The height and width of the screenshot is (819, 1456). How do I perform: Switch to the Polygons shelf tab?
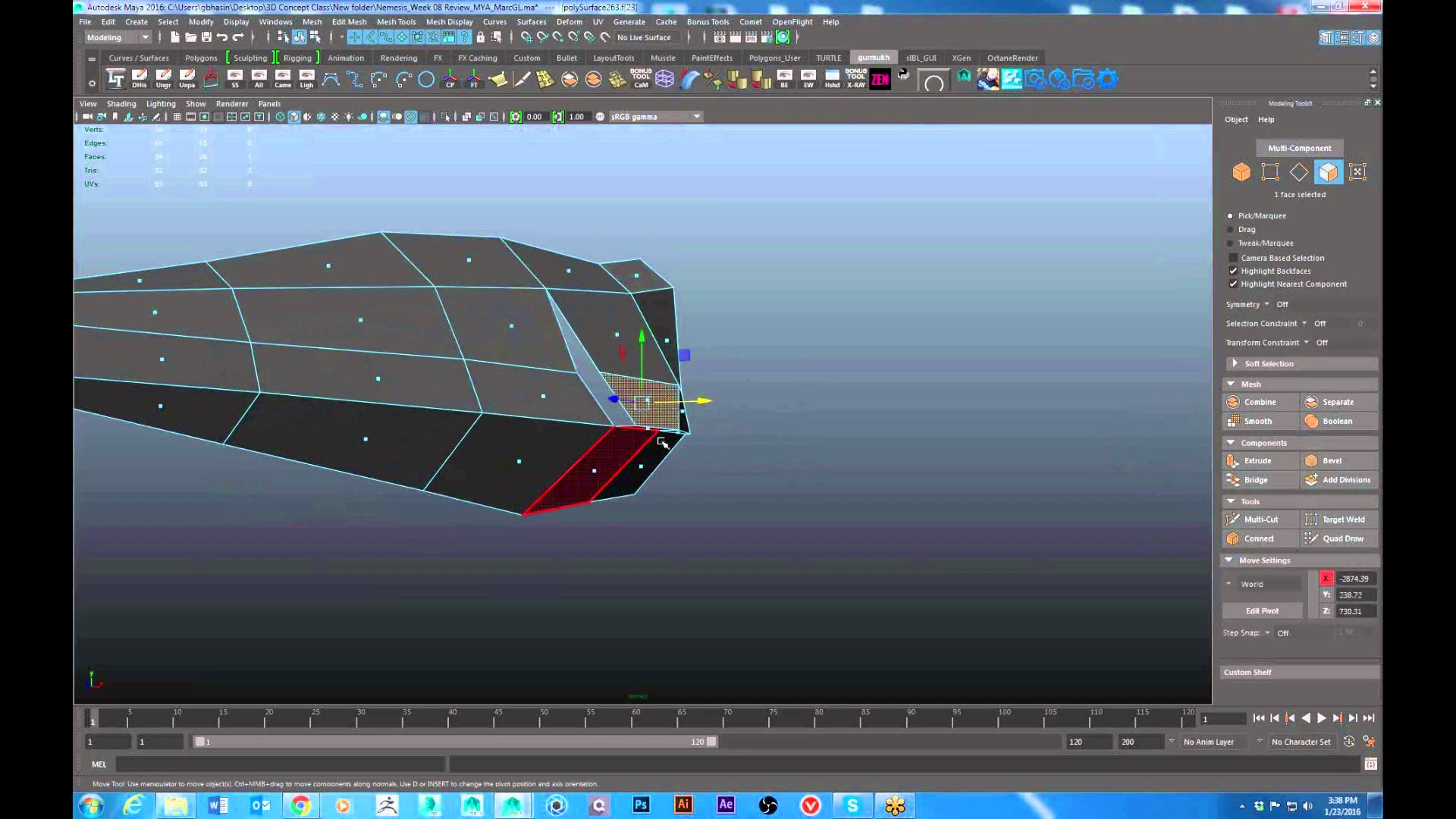coord(201,58)
